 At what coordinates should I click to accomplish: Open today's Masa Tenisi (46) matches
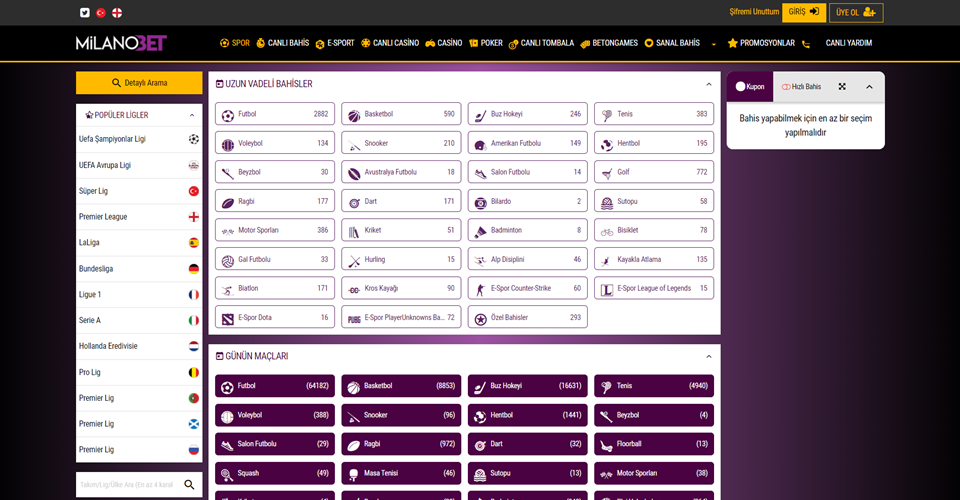tap(401, 473)
